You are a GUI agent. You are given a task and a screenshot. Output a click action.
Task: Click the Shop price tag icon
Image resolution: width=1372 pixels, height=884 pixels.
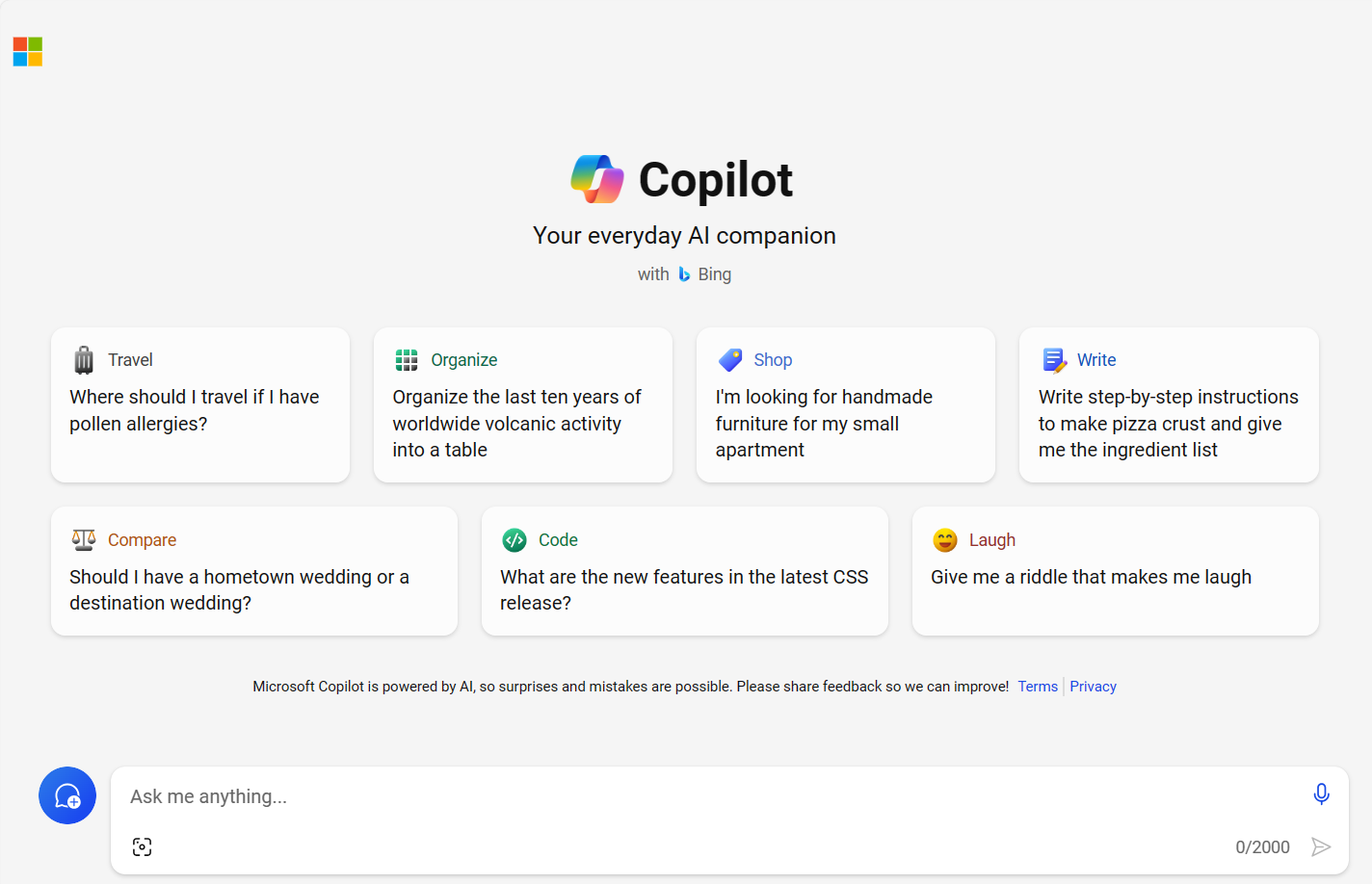coord(730,360)
